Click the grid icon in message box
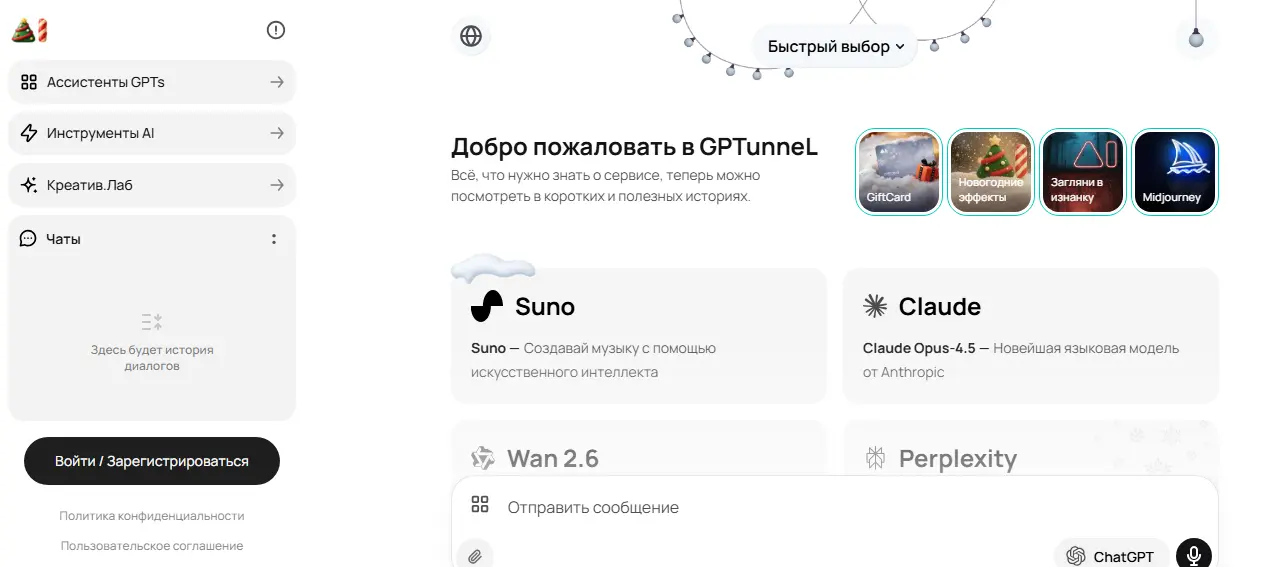This screenshot has width=1271, height=567. [x=480, y=505]
